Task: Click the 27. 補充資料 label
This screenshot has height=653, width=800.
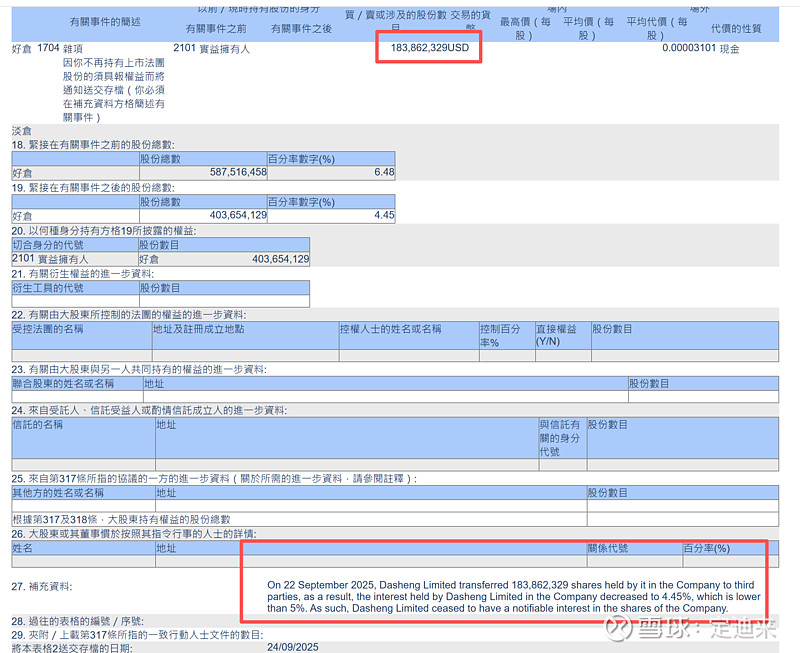Action: pos(42,587)
